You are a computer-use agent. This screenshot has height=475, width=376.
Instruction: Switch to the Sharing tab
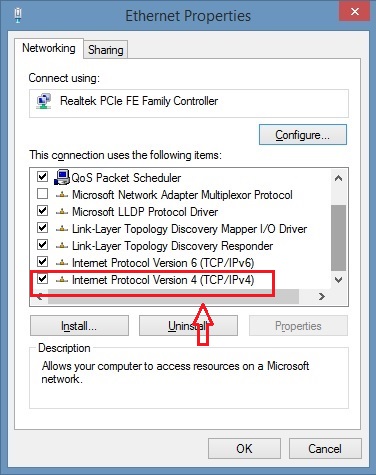106,50
